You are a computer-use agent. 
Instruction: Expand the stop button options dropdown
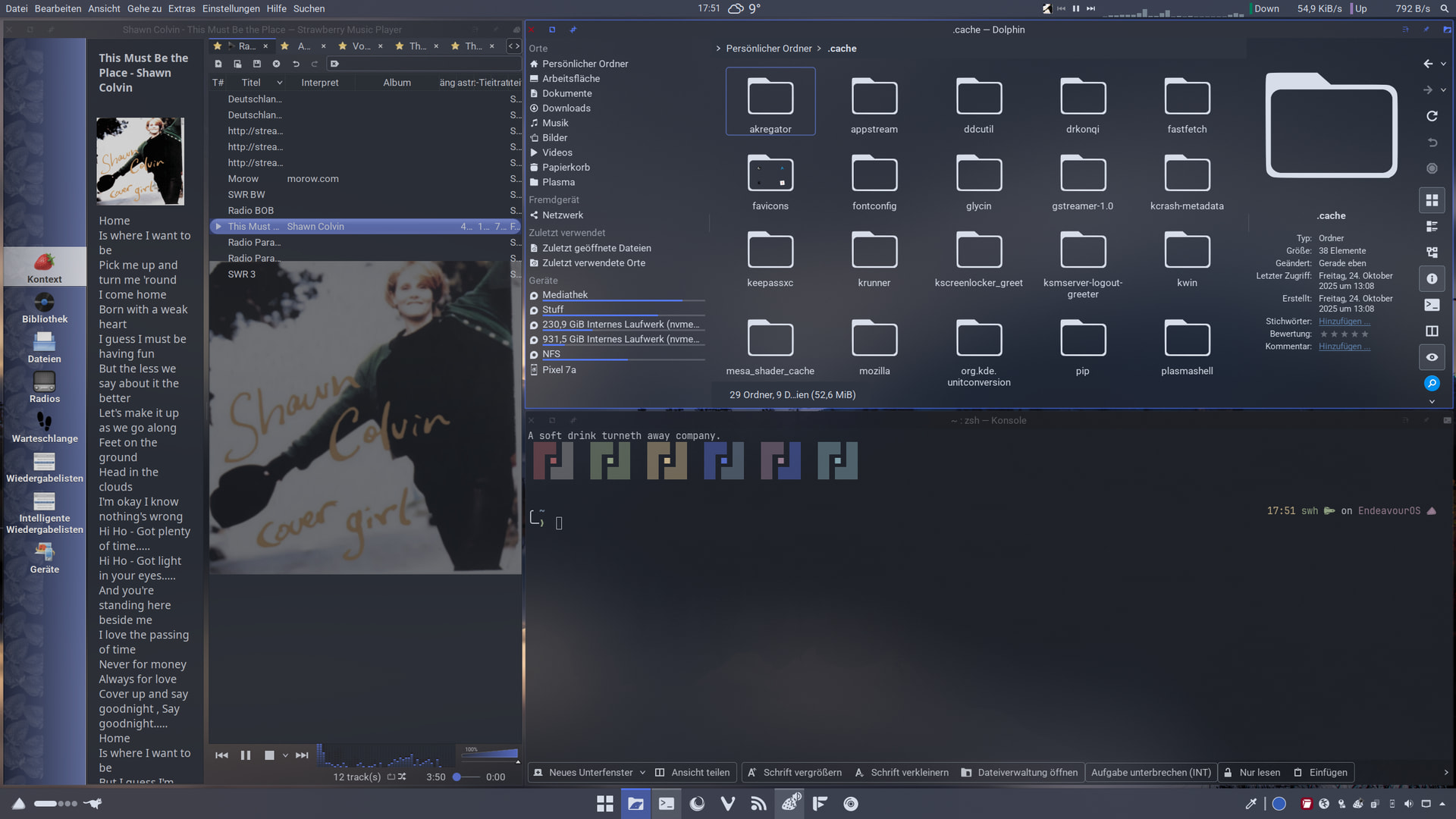(285, 755)
